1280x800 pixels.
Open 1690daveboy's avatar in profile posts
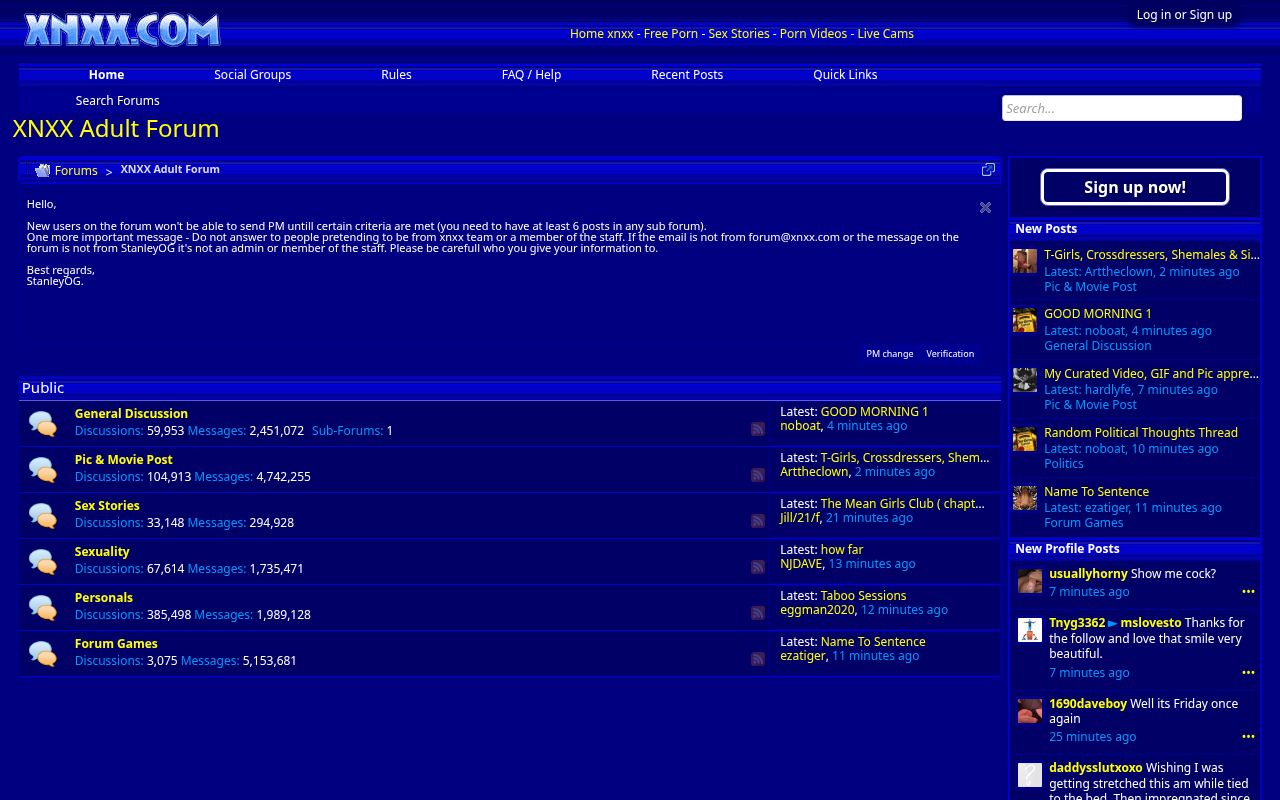coord(1030,711)
